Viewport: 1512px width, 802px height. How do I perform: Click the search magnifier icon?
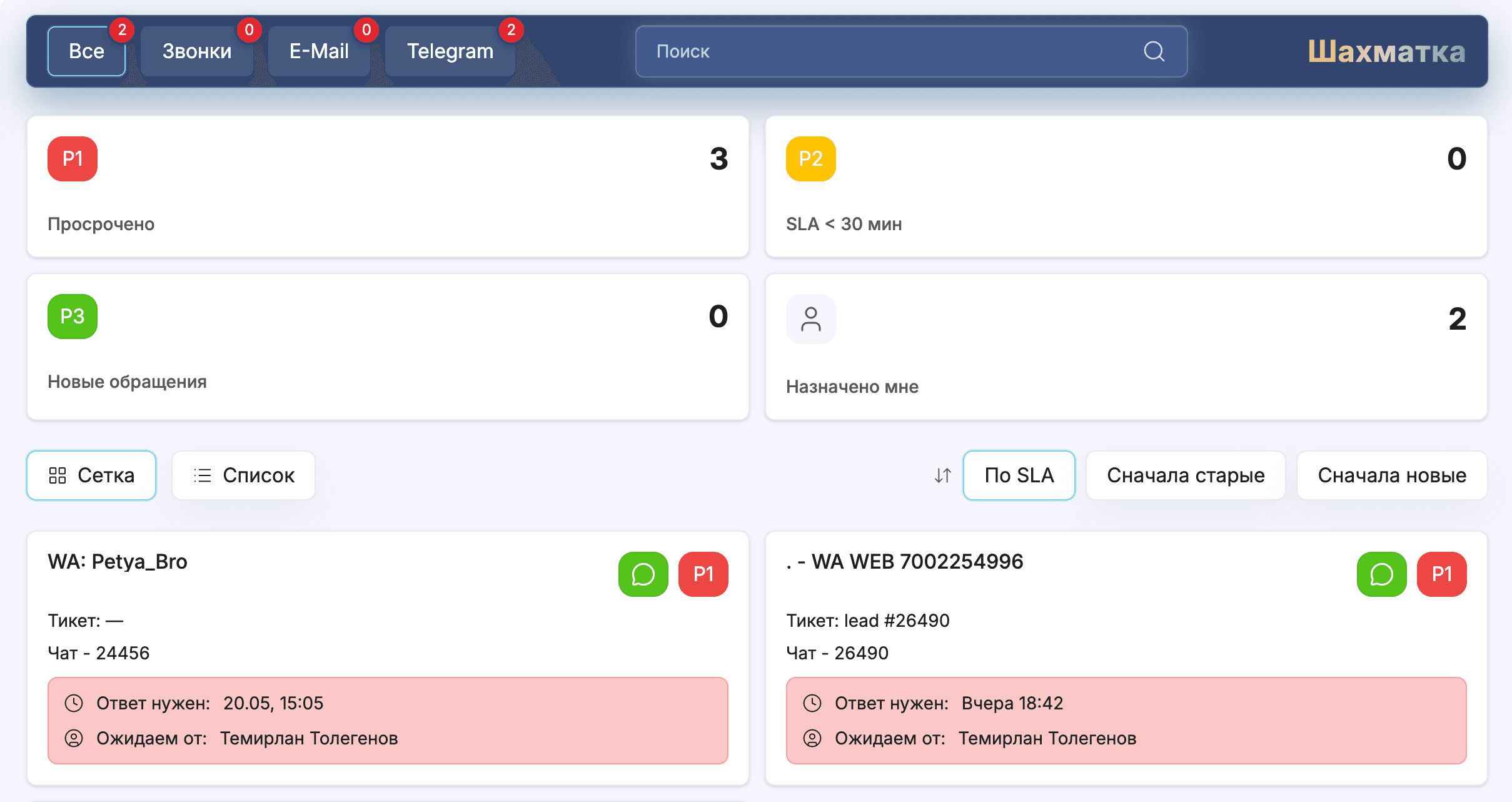(1154, 51)
